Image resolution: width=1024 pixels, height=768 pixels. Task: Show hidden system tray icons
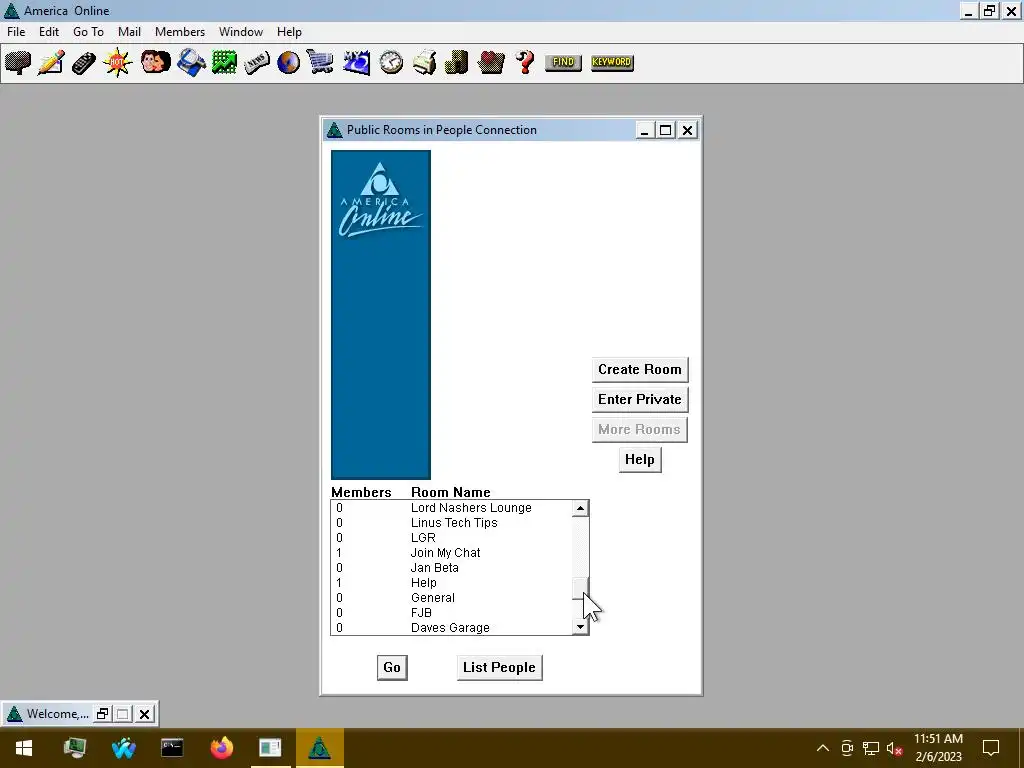pyautogui.click(x=823, y=748)
